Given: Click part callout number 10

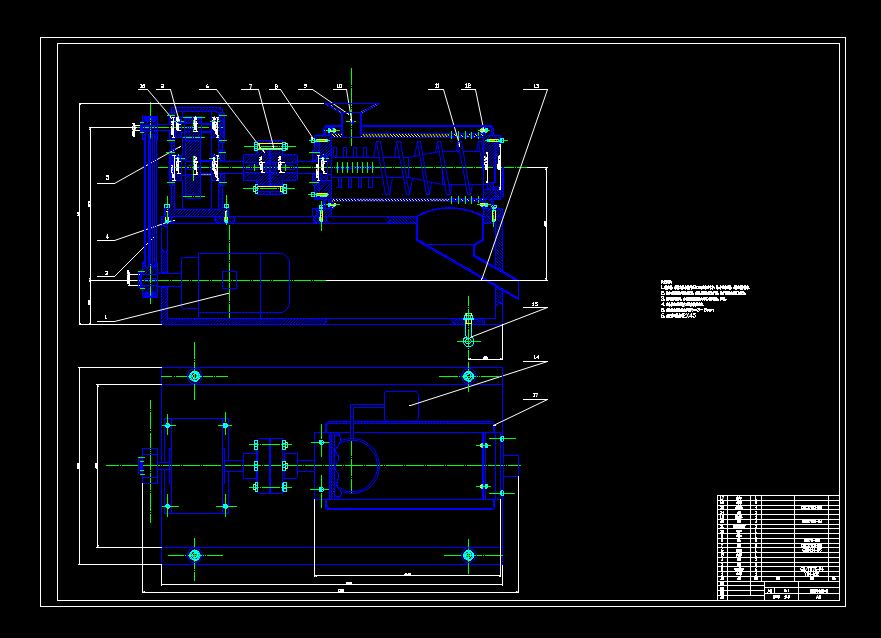Looking at the screenshot, I should coord(339,86).
